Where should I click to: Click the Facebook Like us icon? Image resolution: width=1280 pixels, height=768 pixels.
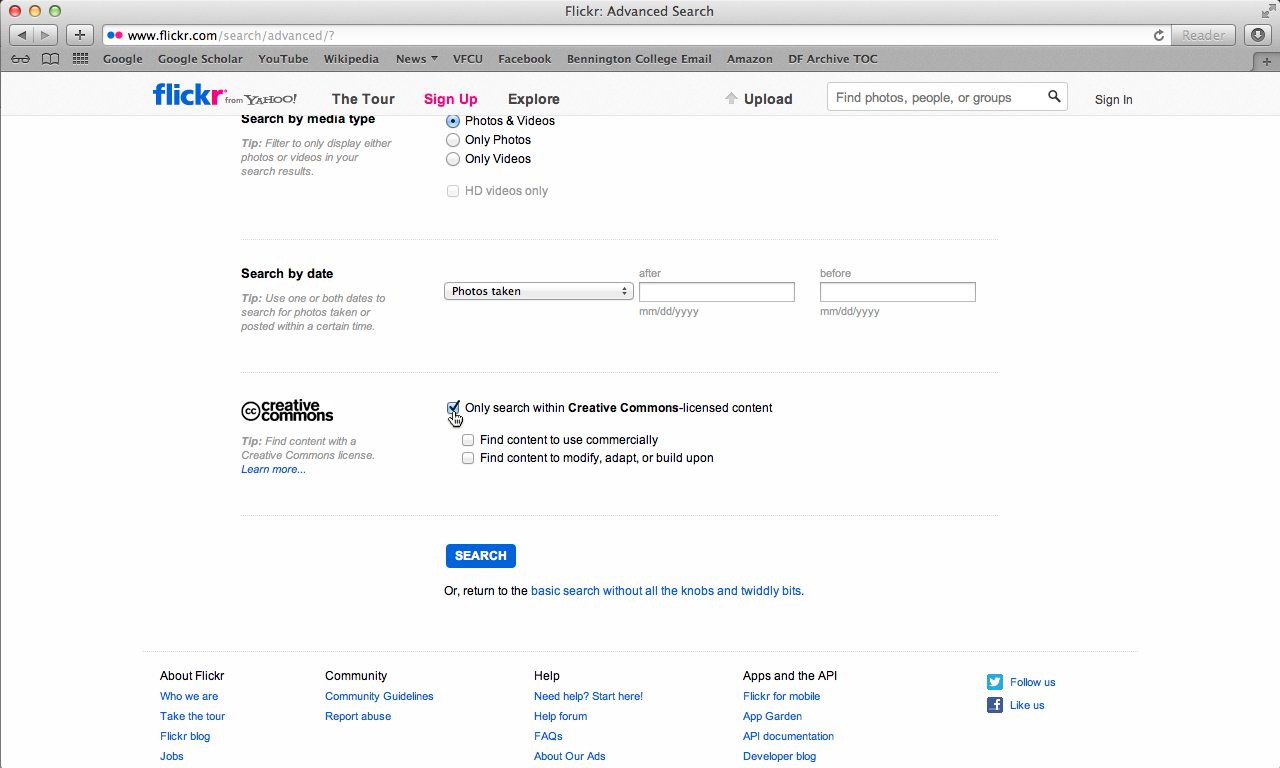pyautogui.click(x=995, y=705)
